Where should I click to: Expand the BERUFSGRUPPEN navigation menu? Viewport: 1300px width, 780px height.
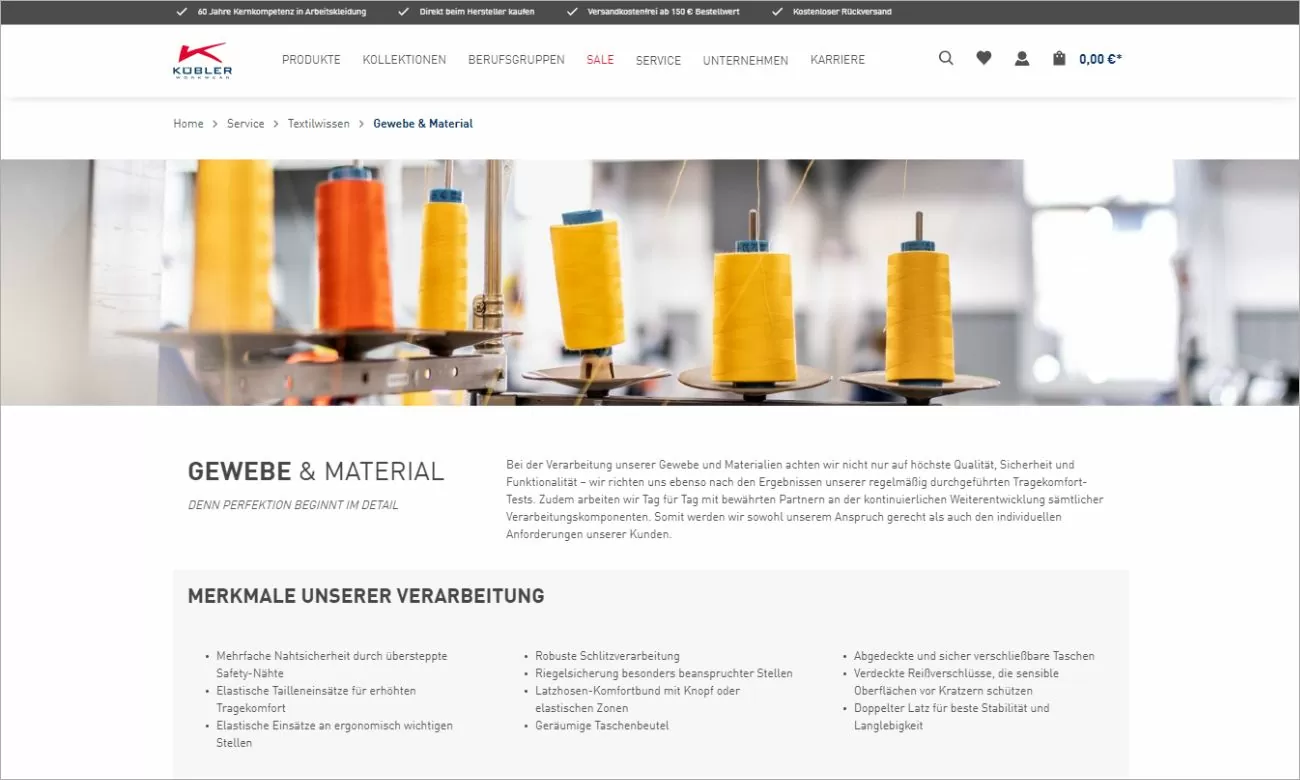(x=516, y=60)
